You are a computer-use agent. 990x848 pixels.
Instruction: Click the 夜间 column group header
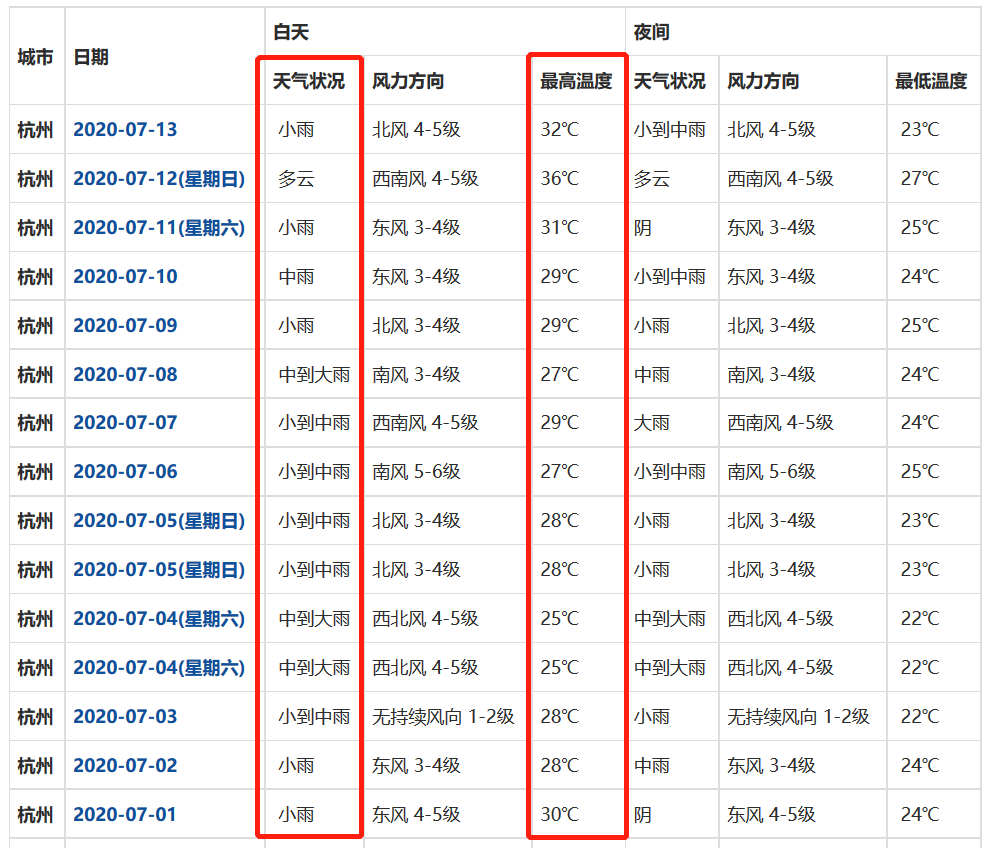651,33
